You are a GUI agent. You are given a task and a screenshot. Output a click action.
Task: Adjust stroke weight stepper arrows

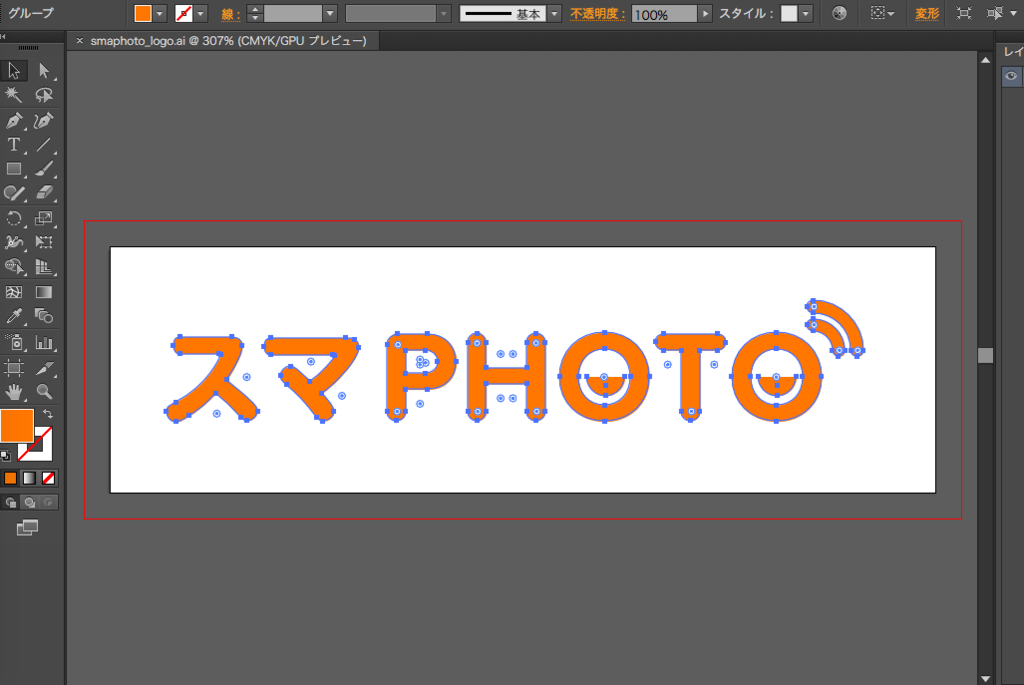pyautogui.click(x=255, y=14)
